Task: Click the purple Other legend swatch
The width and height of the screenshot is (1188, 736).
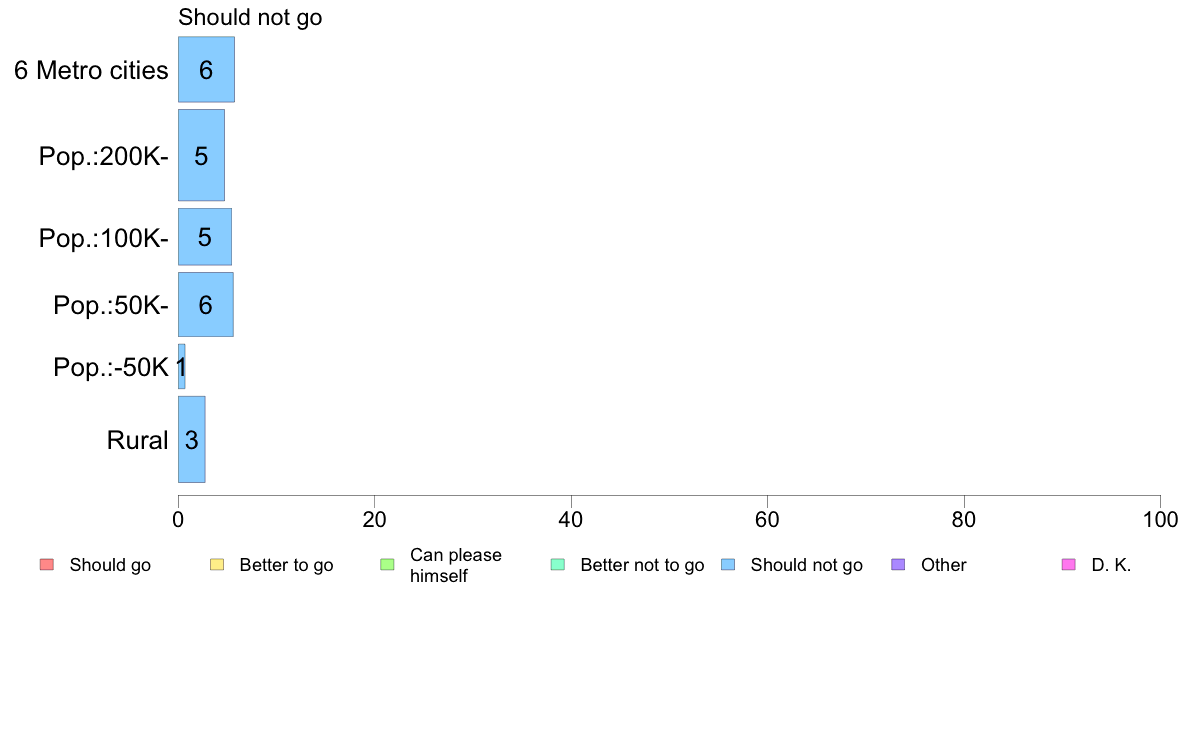Action: coord(899,565)
